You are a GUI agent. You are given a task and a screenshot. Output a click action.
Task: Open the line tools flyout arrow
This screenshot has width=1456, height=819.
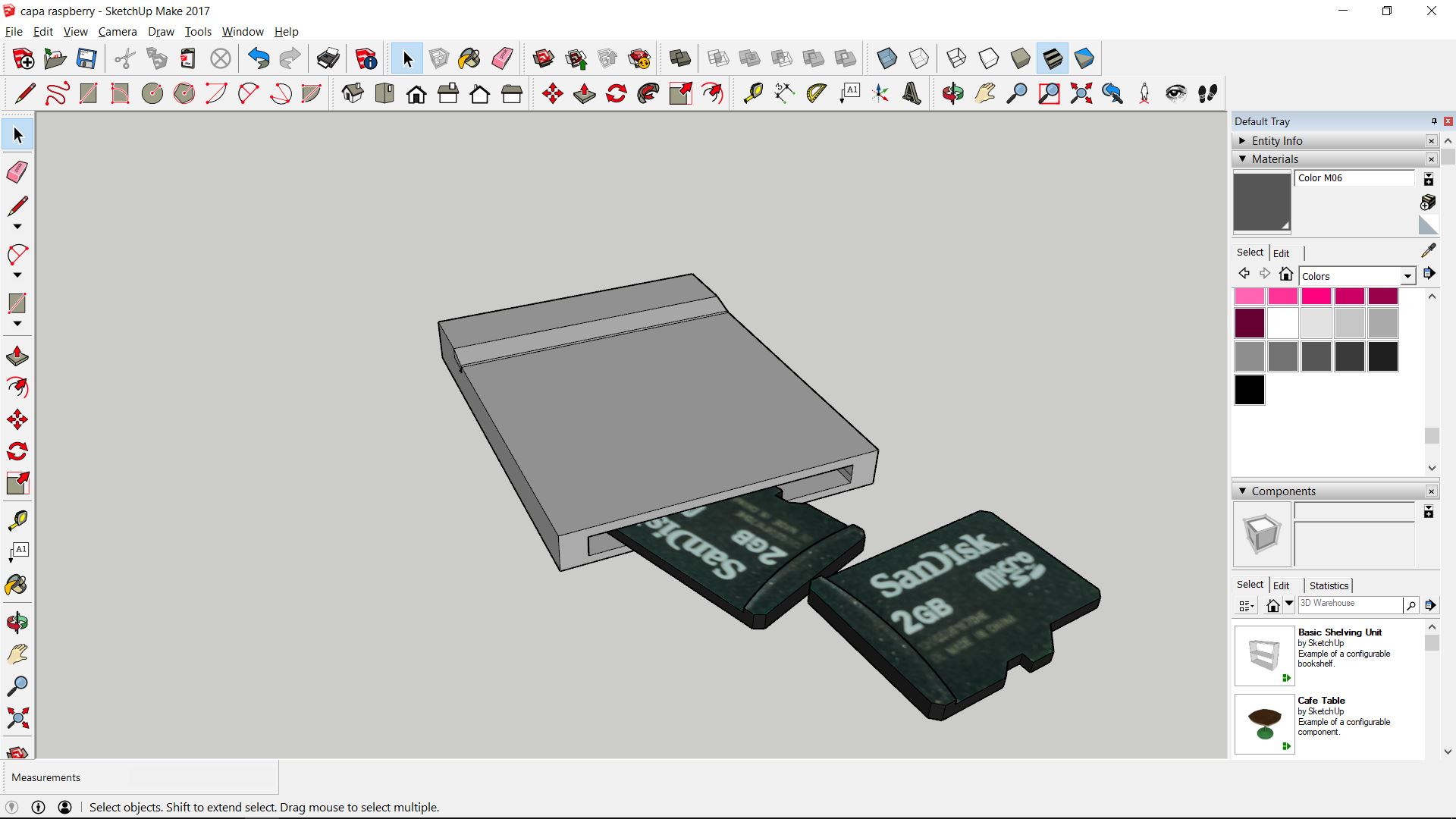17,227
